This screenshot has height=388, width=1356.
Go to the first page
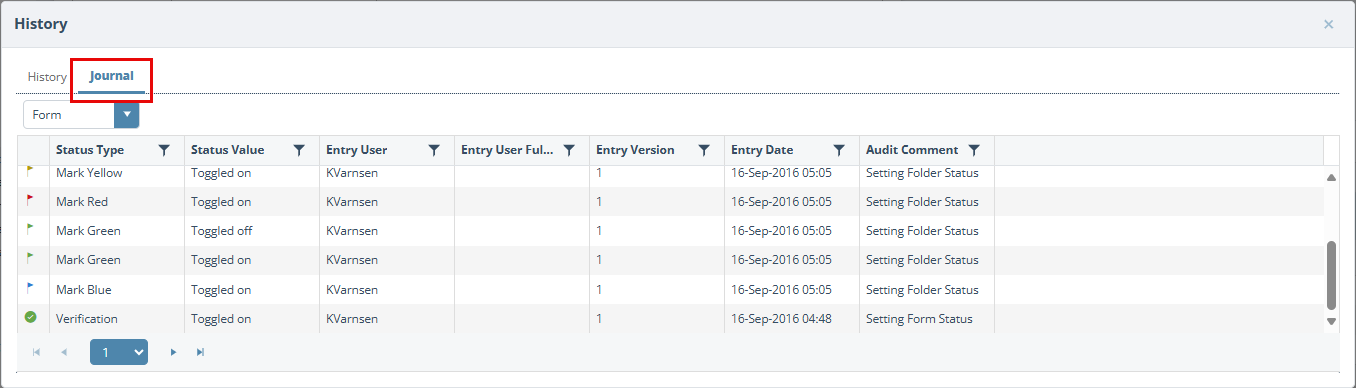pyautogui.click(x=37, y=352)
